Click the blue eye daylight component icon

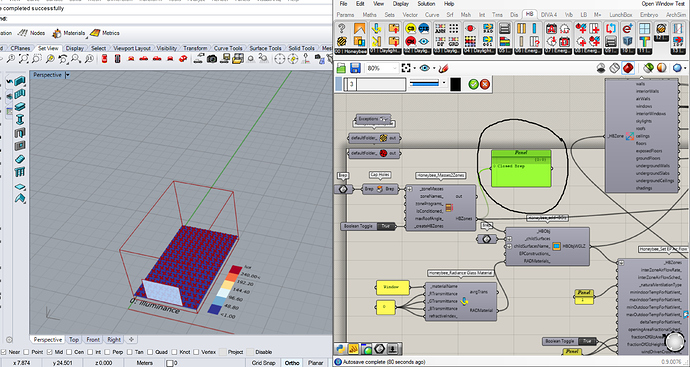pyautogui.click(x=424, y=41)
